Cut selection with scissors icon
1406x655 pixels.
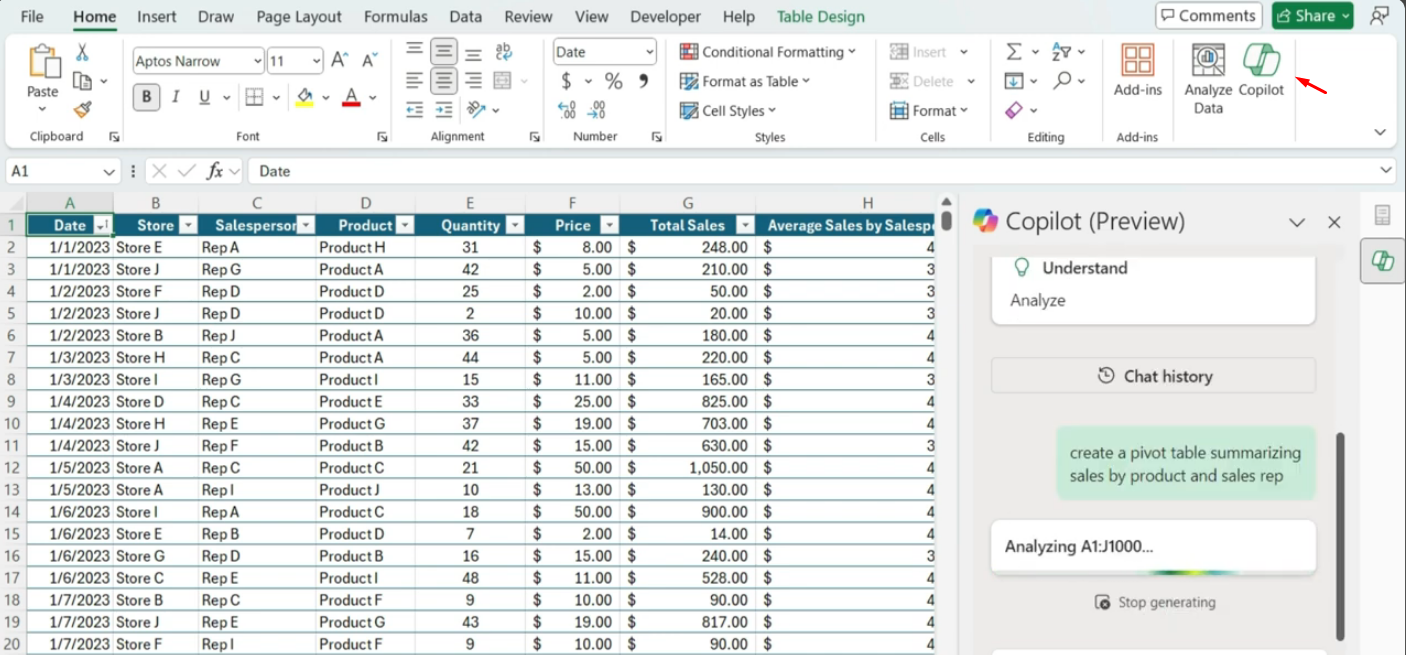pyautogui.click(x=82, y=52)
